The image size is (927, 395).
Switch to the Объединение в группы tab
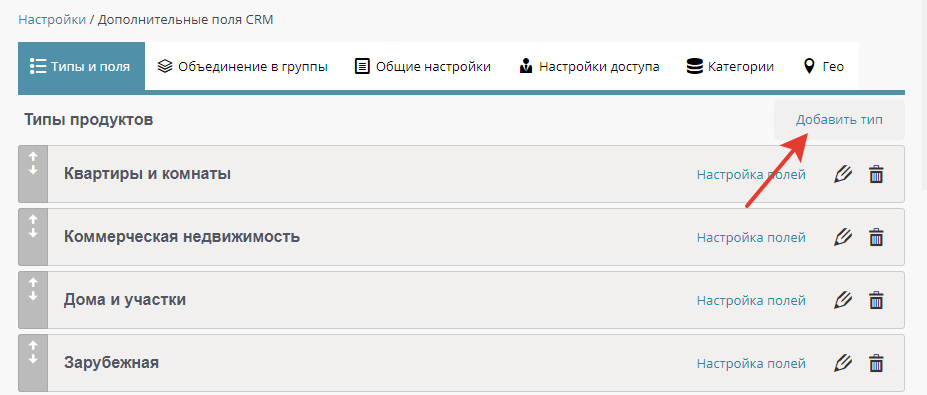(242, 66)
